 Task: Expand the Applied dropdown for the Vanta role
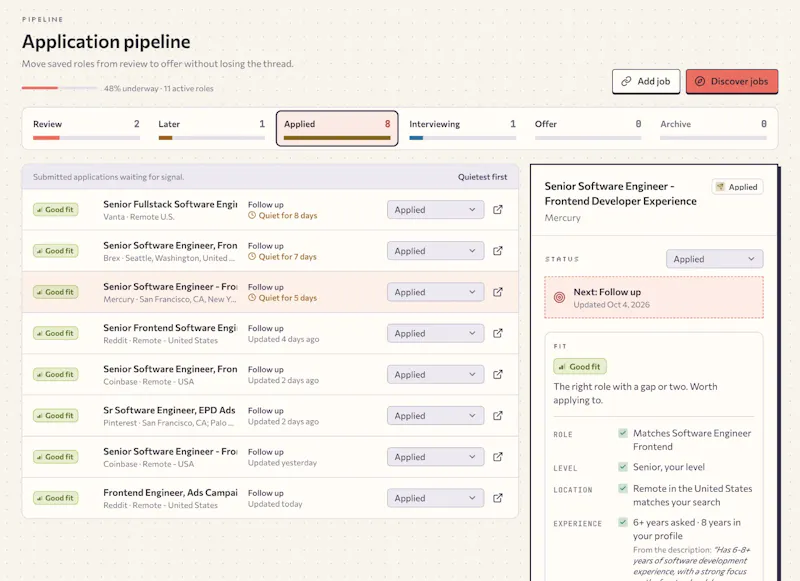coord(435,210)
